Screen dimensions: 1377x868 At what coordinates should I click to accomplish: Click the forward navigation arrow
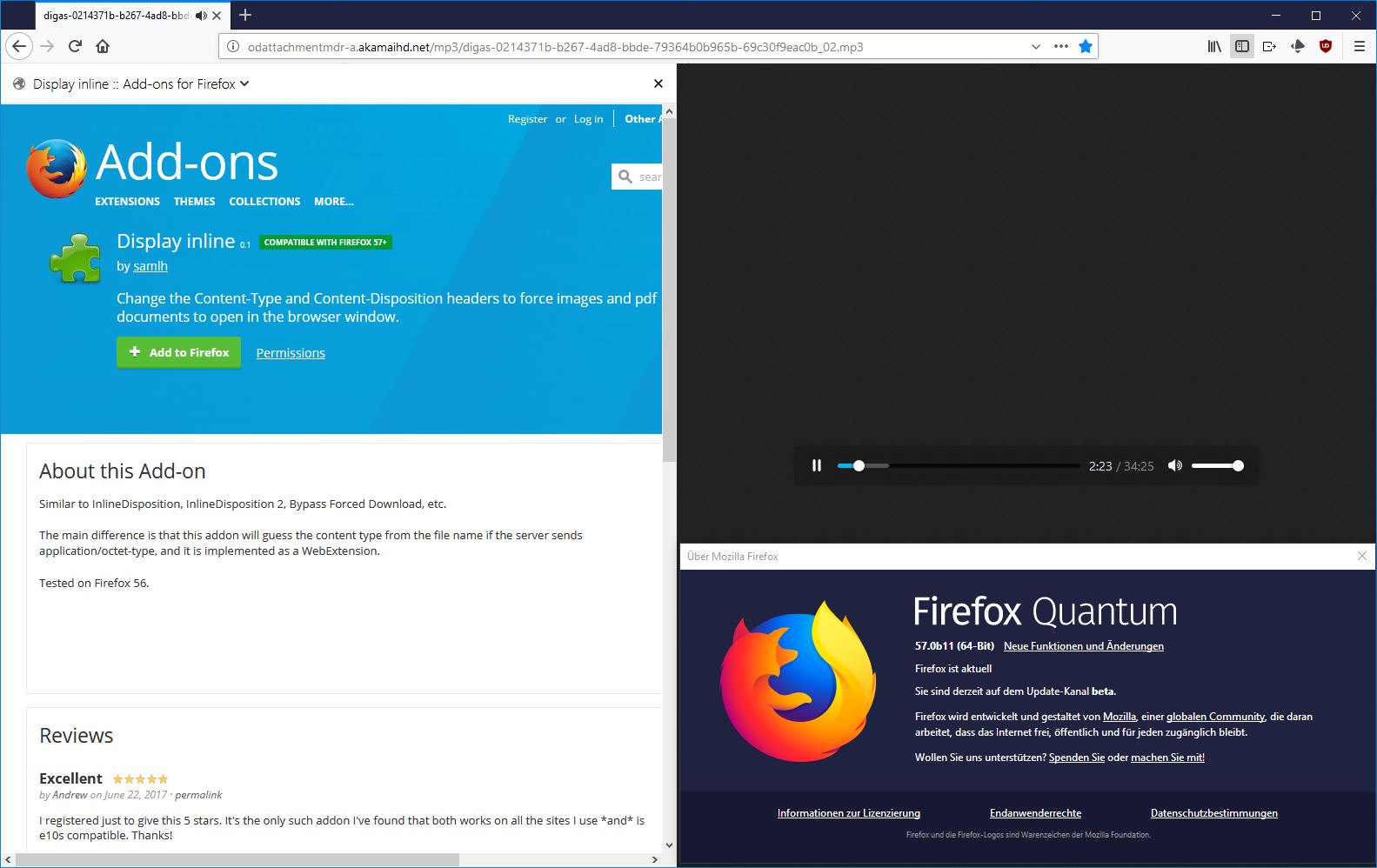click(47, 46)
